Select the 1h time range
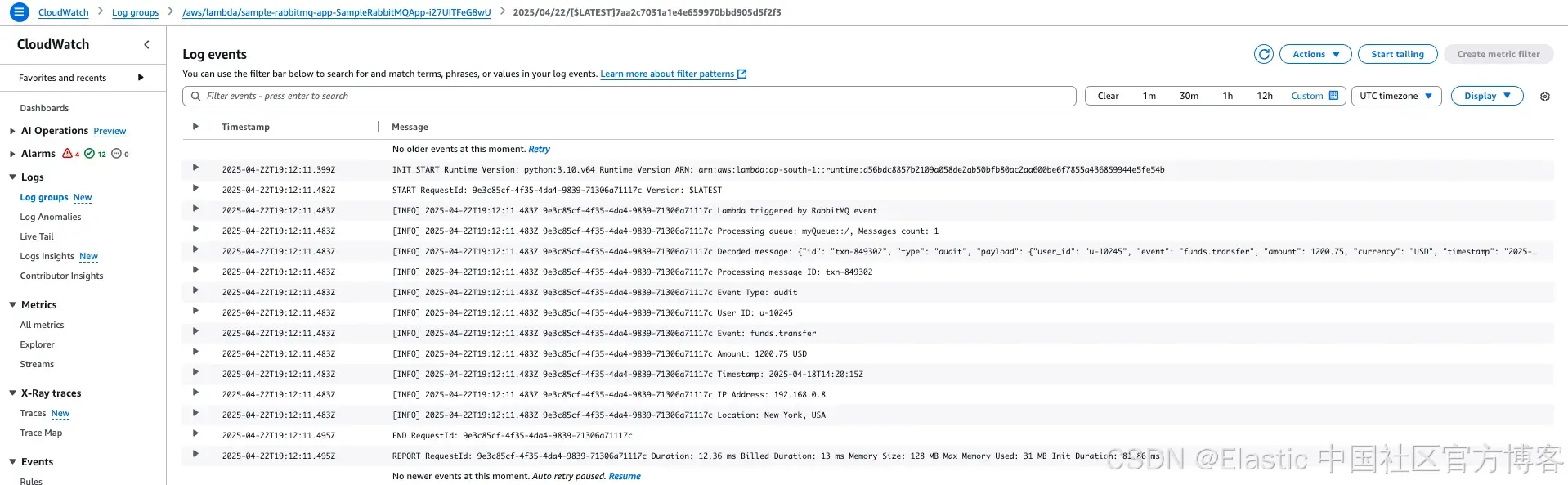The image size is (1568, 485). pos(1228,96)
